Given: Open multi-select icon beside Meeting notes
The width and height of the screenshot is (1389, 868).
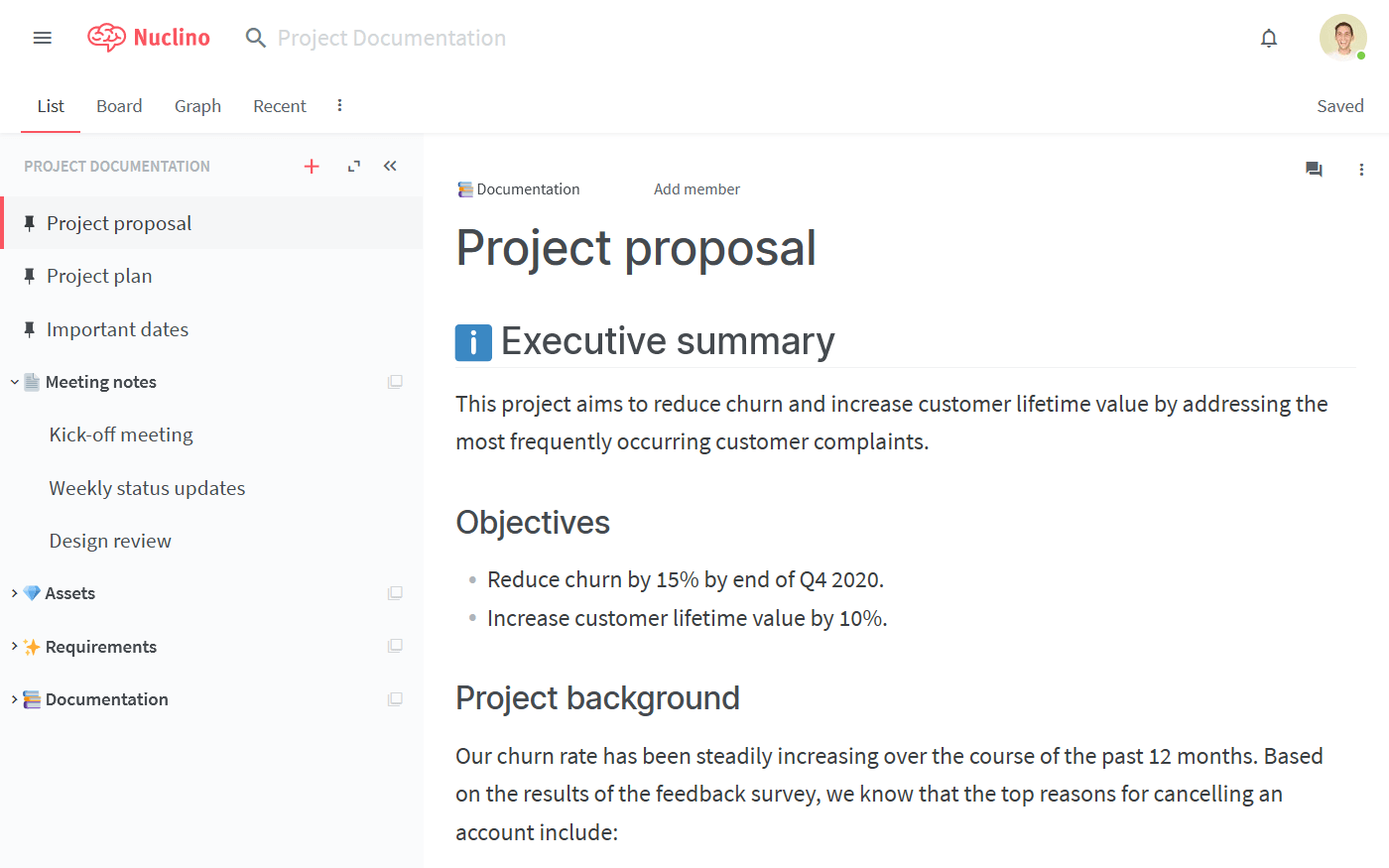Looking at the screenshot, I should (x=395, y=382).
